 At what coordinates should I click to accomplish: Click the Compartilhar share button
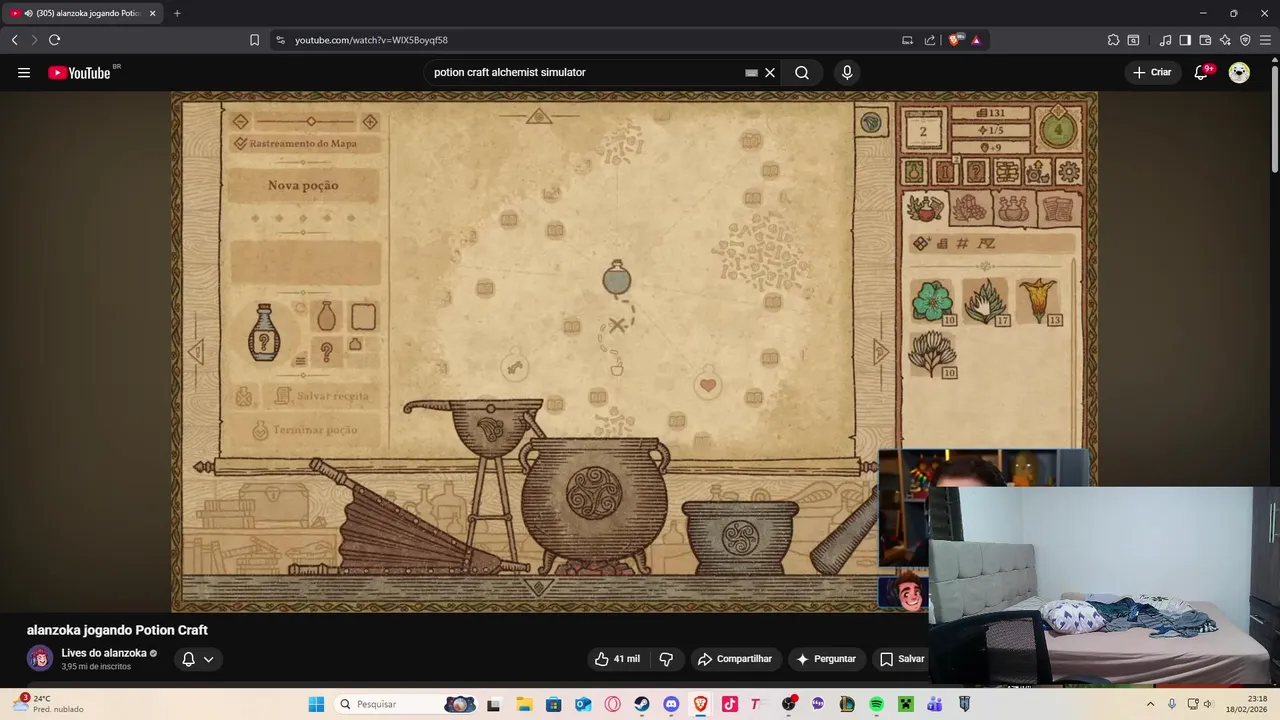pos(735,659)
